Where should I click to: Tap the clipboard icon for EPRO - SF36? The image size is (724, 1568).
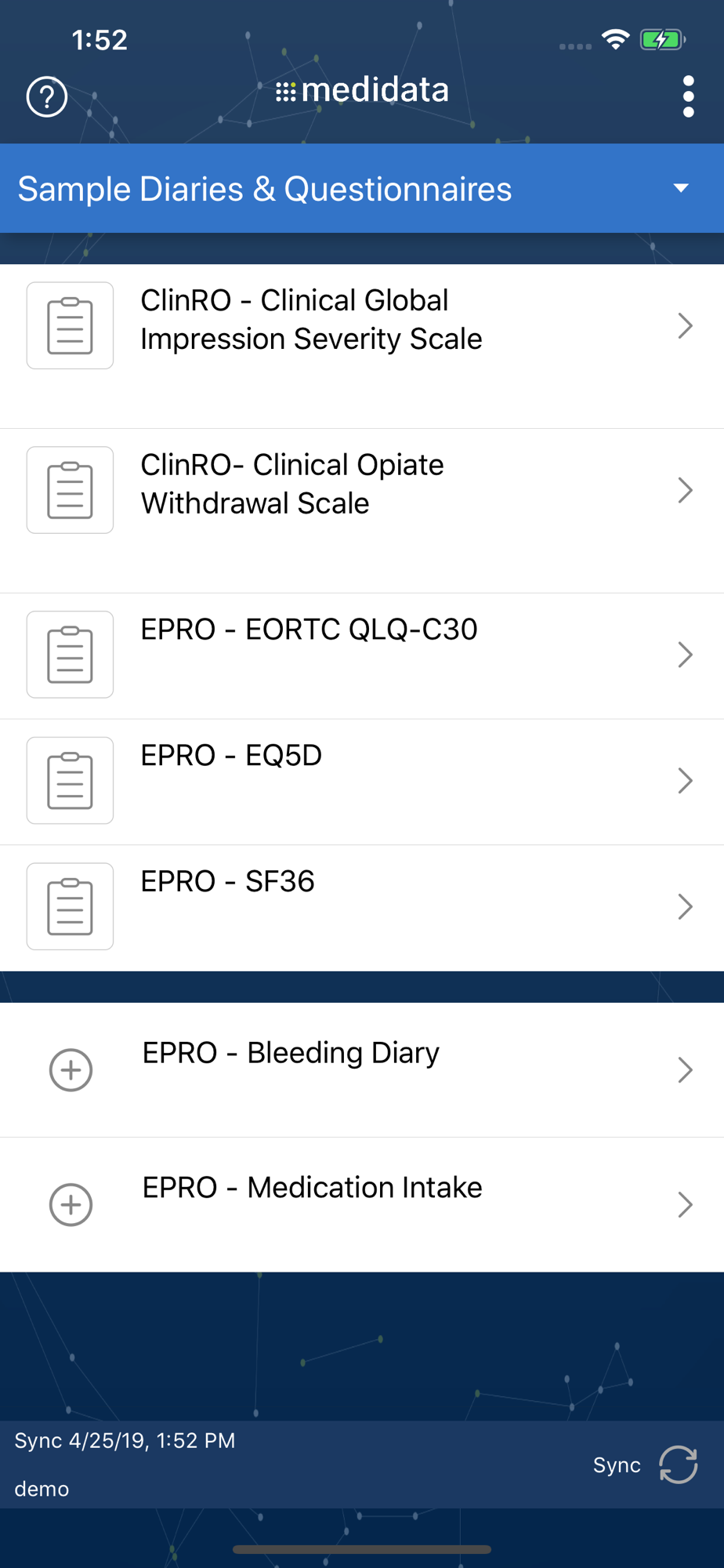click(70, 906)
